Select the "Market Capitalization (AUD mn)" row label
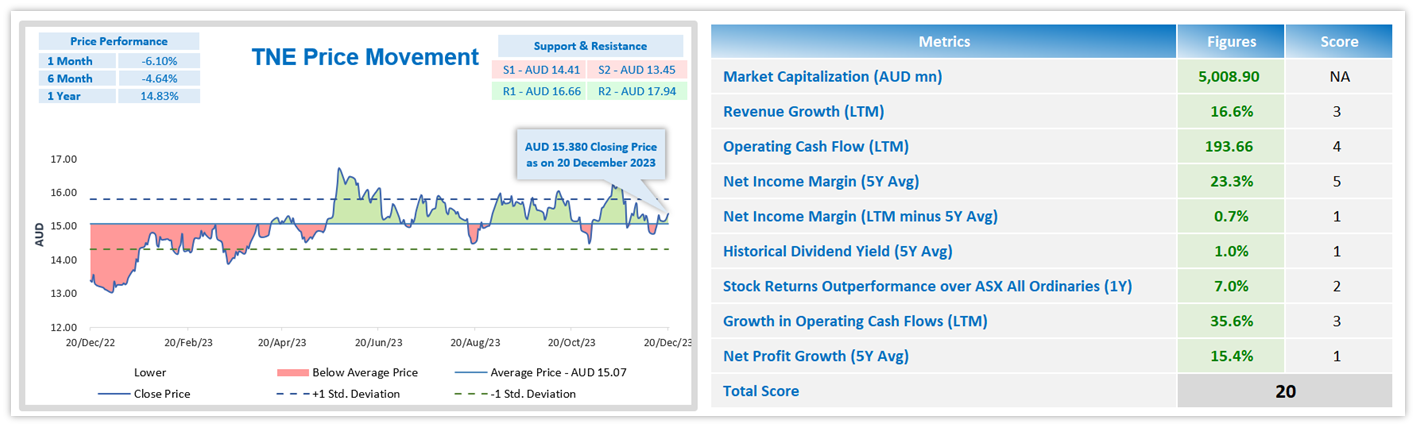The image size is (1416, 427). 832,77
